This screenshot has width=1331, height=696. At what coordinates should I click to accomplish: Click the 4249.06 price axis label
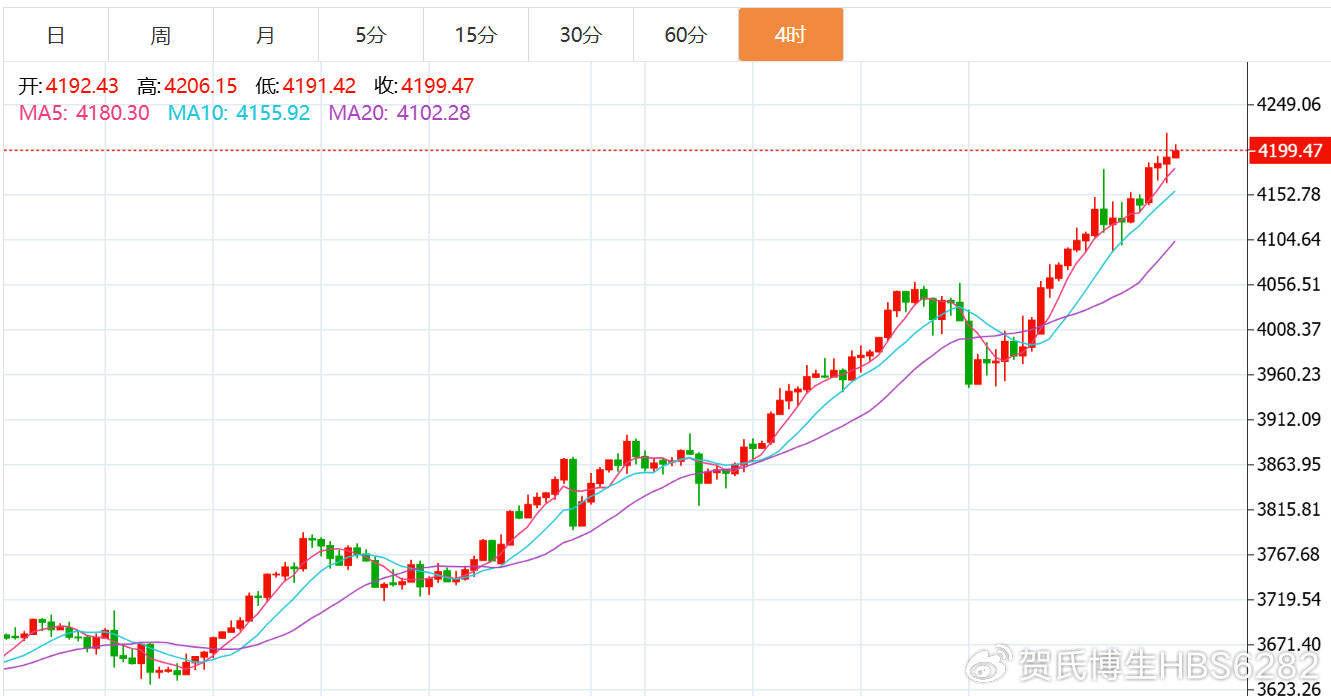coord(1289,104)
